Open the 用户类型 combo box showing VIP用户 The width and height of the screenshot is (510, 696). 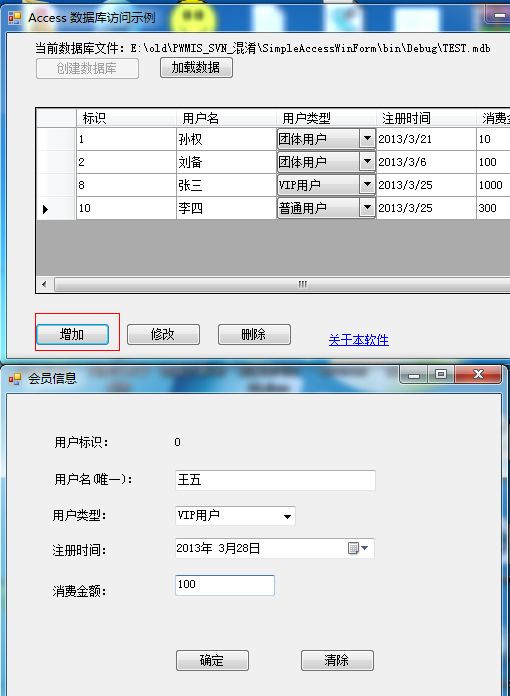pyautogui.click(x=235, y=516)
